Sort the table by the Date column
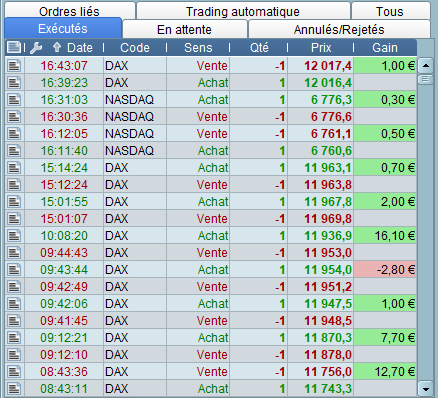 80,48
